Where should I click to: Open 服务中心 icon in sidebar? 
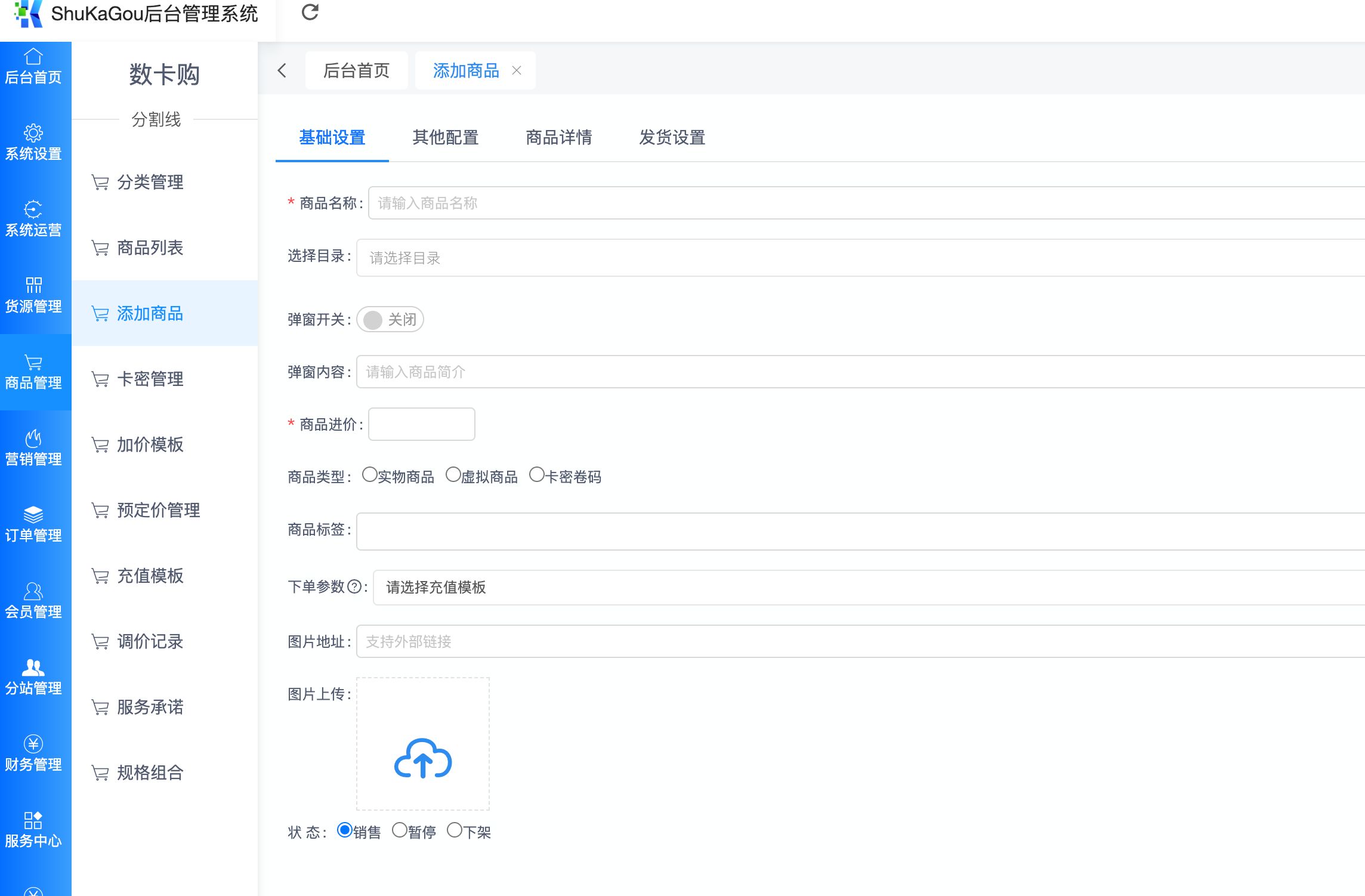point(33,820)
